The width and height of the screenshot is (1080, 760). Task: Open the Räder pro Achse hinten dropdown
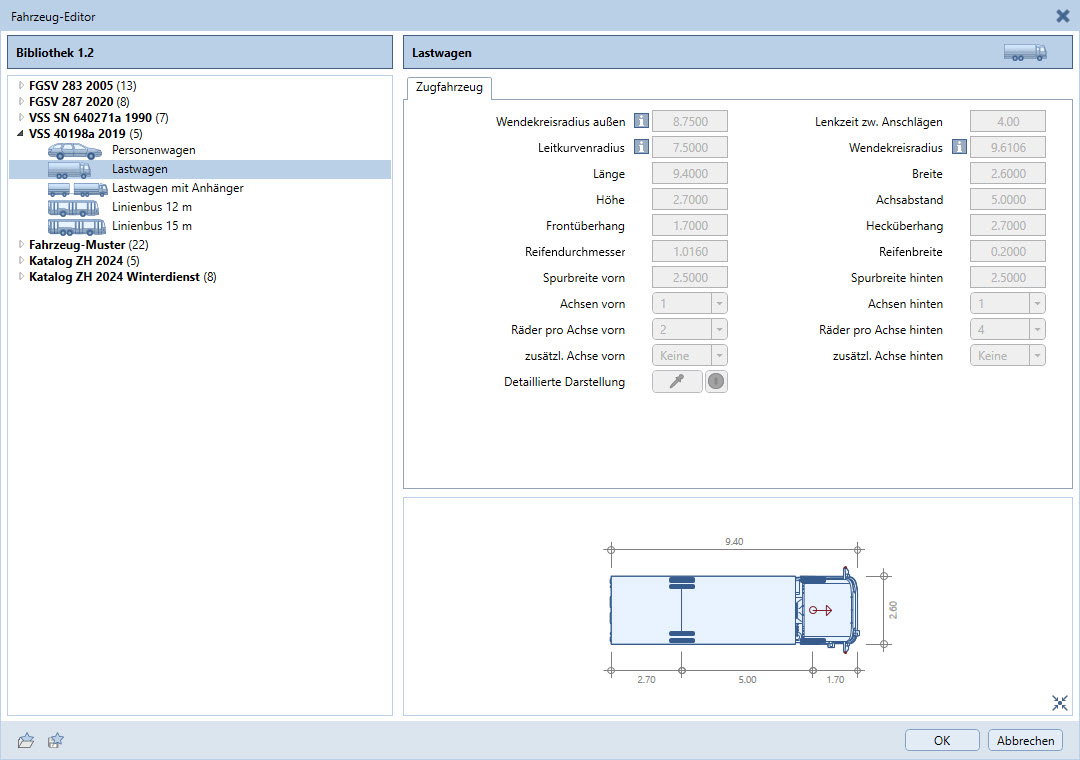click(1036, 330)
